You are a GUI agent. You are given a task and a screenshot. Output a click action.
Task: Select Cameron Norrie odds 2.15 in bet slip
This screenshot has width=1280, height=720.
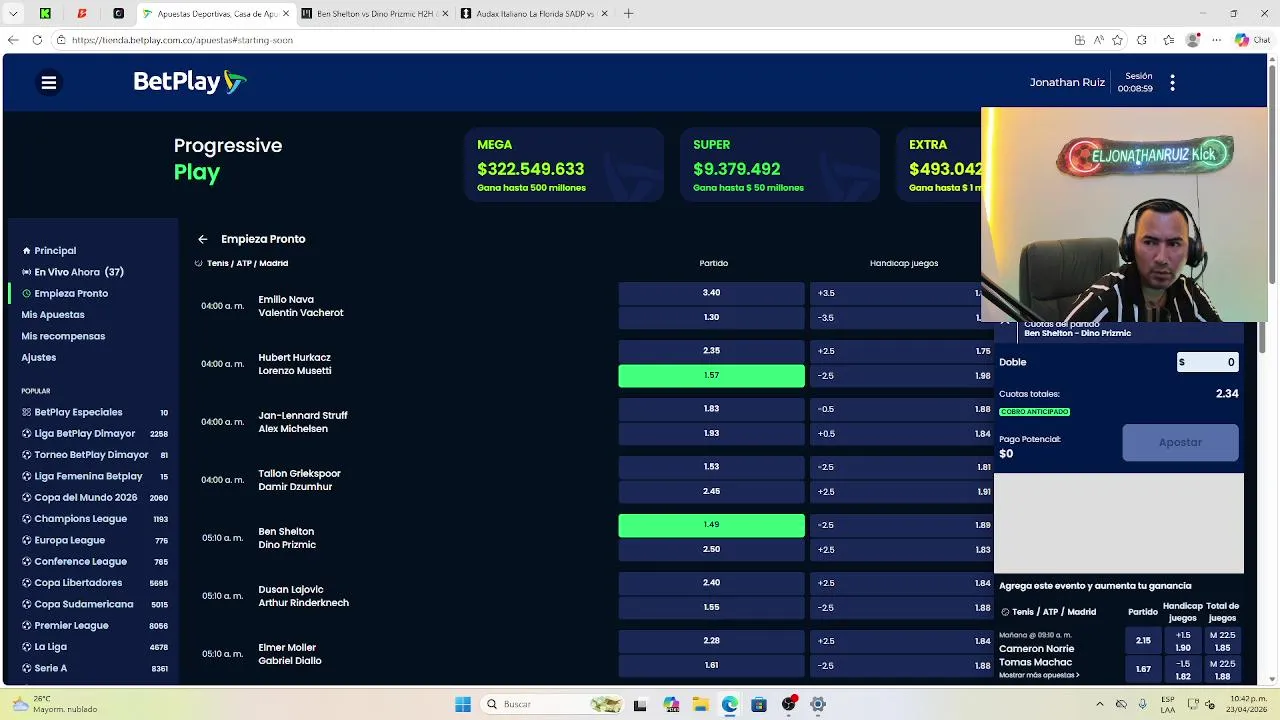1143,641
